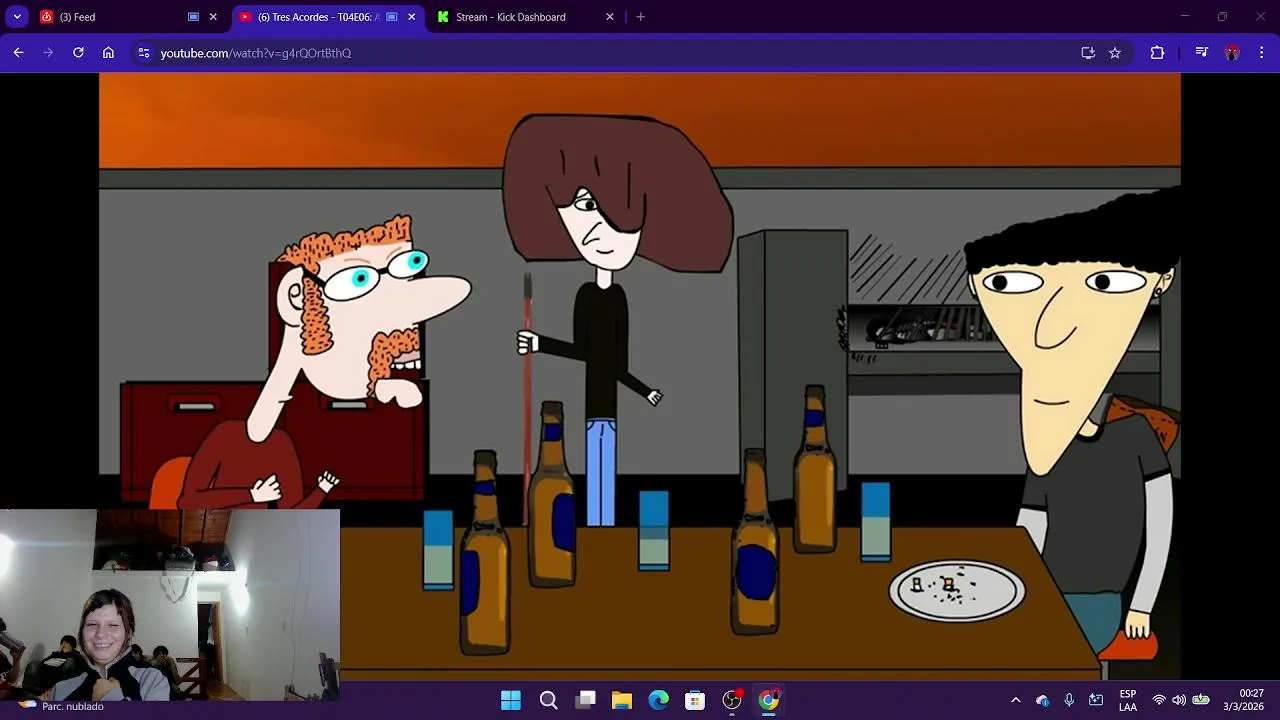Open Task View on the taskbar
Screen dimensions: 1280x720
point(585,700)
